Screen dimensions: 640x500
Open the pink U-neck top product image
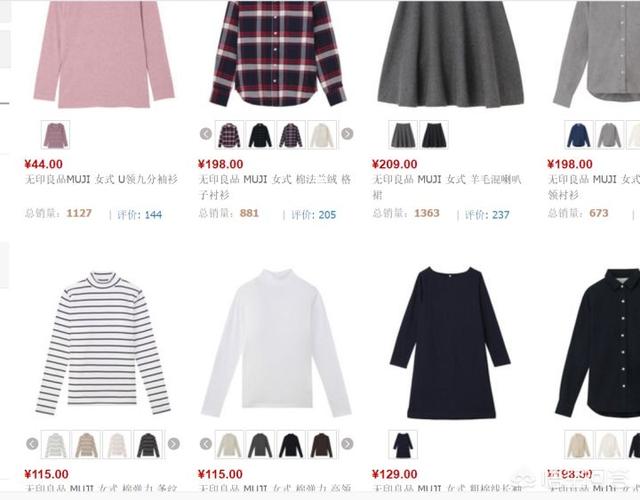tap(104, 55)
